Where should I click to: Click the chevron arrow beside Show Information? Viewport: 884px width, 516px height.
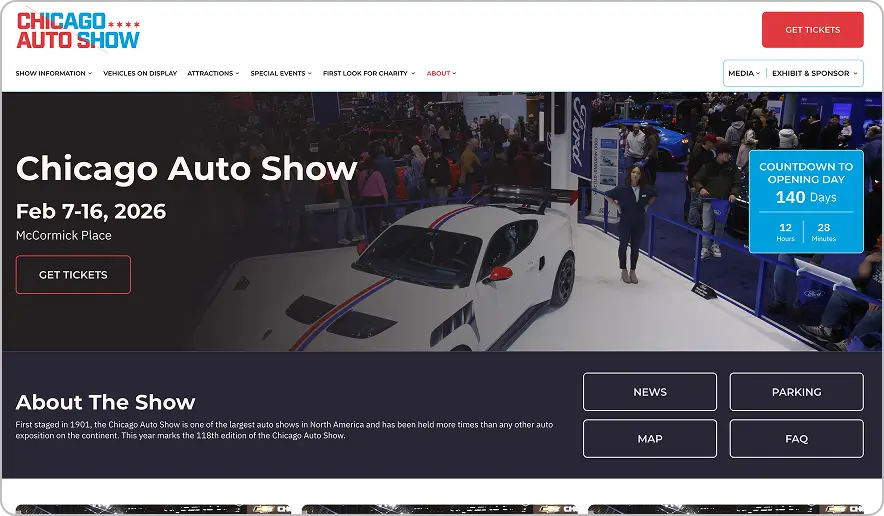[x=90, y=73]
